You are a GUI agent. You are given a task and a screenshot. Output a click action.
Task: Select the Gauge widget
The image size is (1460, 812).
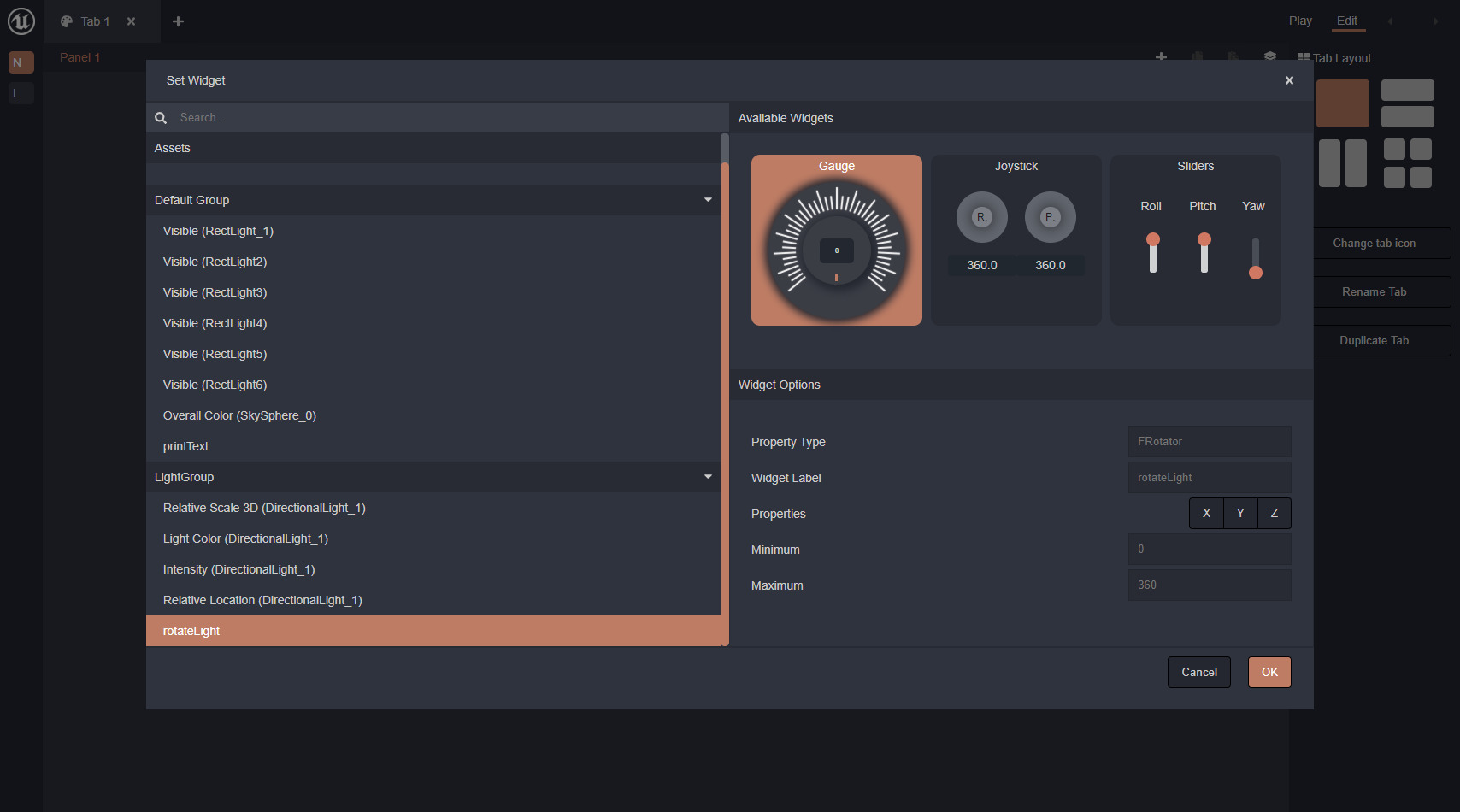(836, 240)
